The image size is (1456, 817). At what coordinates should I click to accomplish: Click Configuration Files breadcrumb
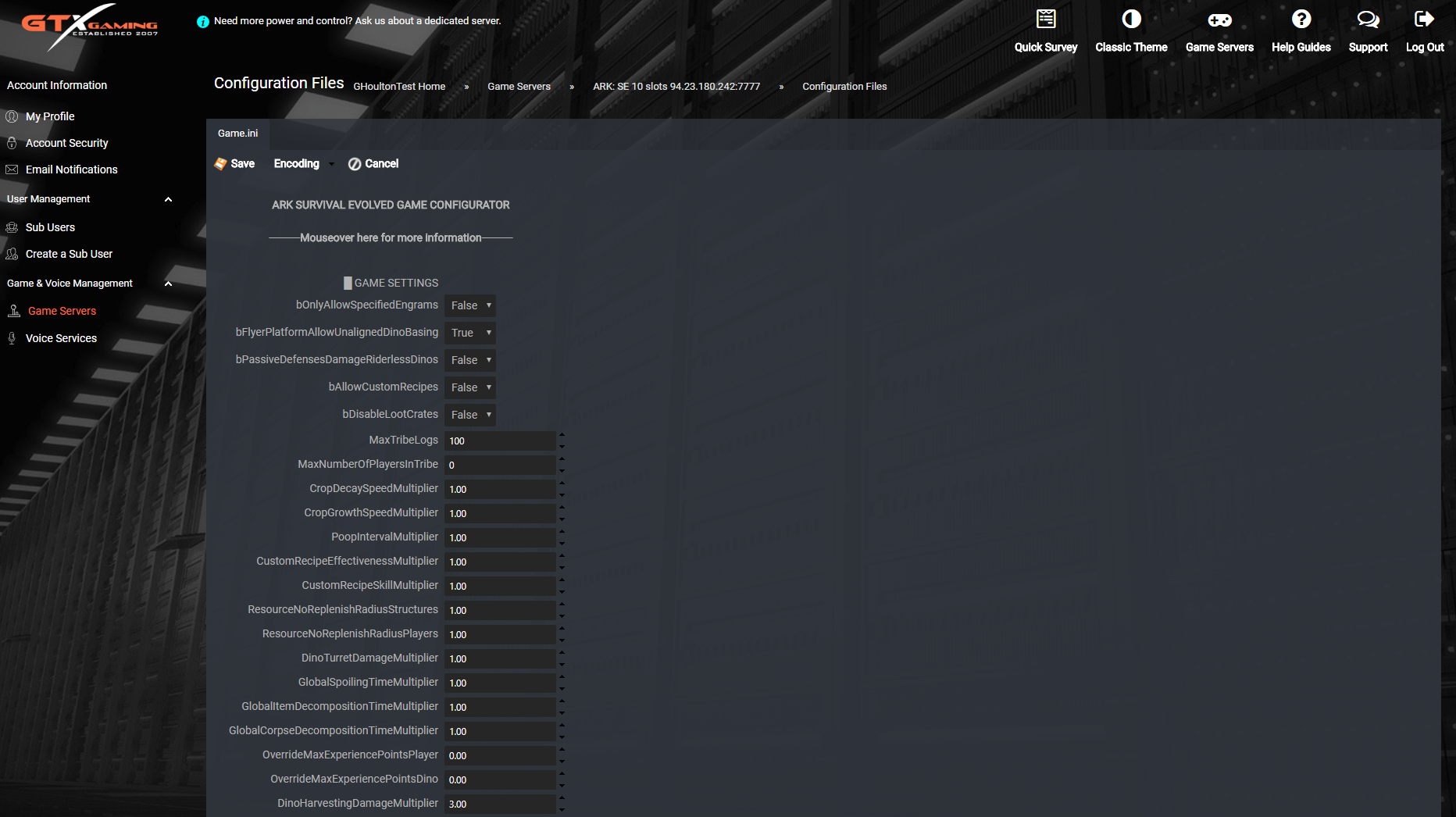[844, 87]
